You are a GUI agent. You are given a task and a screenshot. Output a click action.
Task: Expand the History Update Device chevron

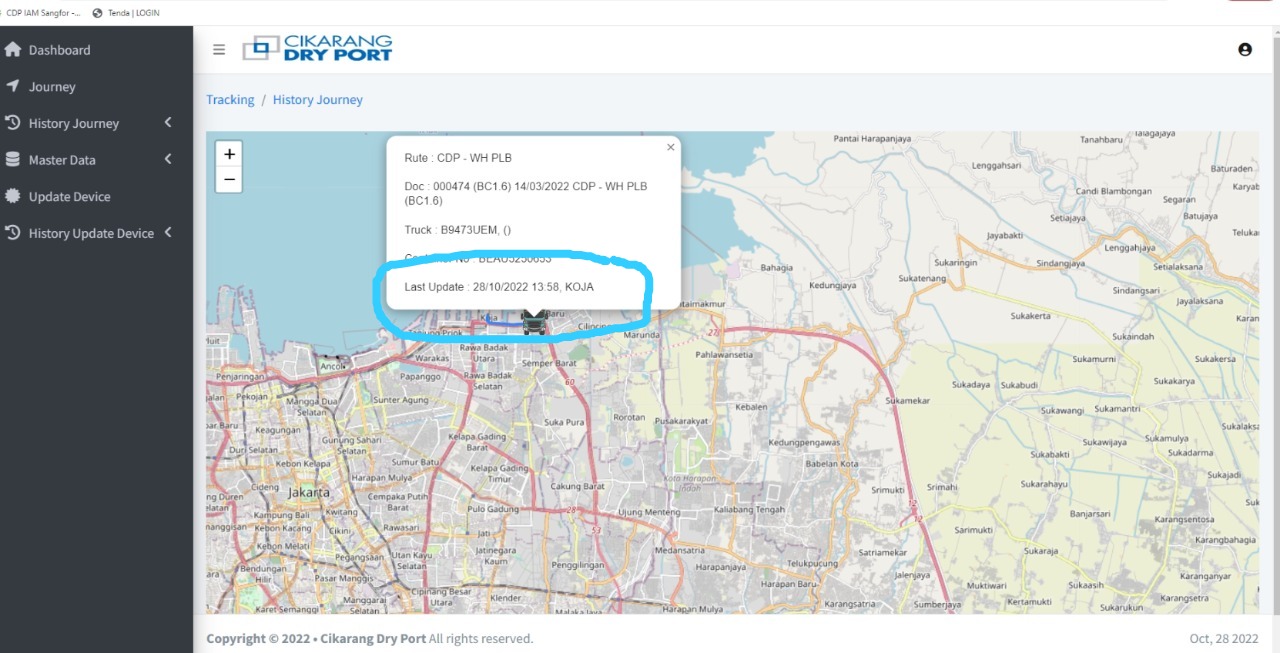168,233
